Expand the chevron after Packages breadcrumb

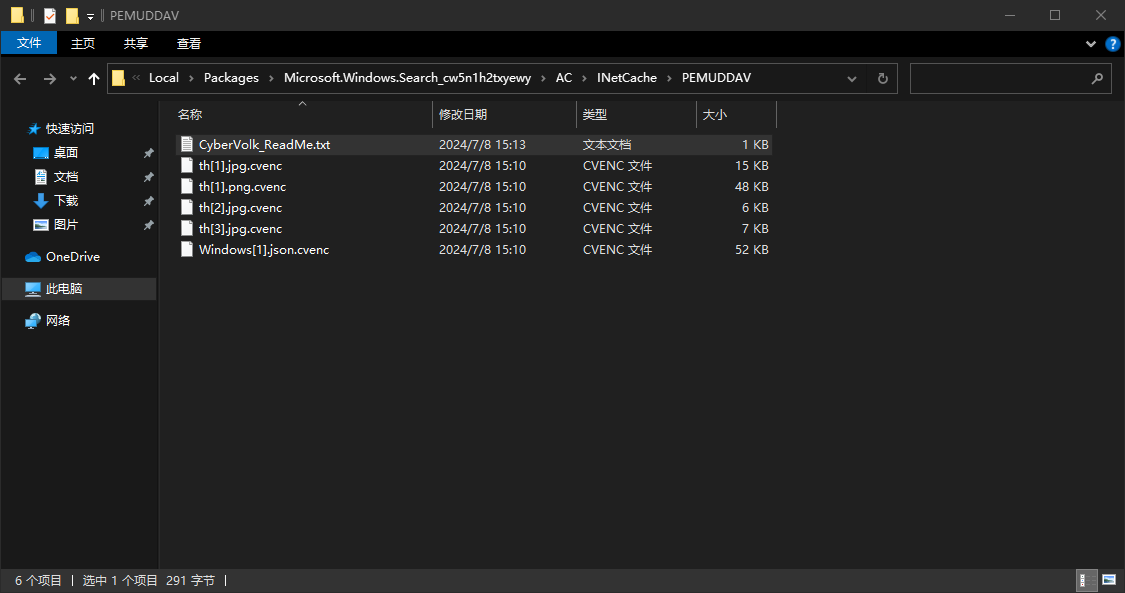click(271, 78)
